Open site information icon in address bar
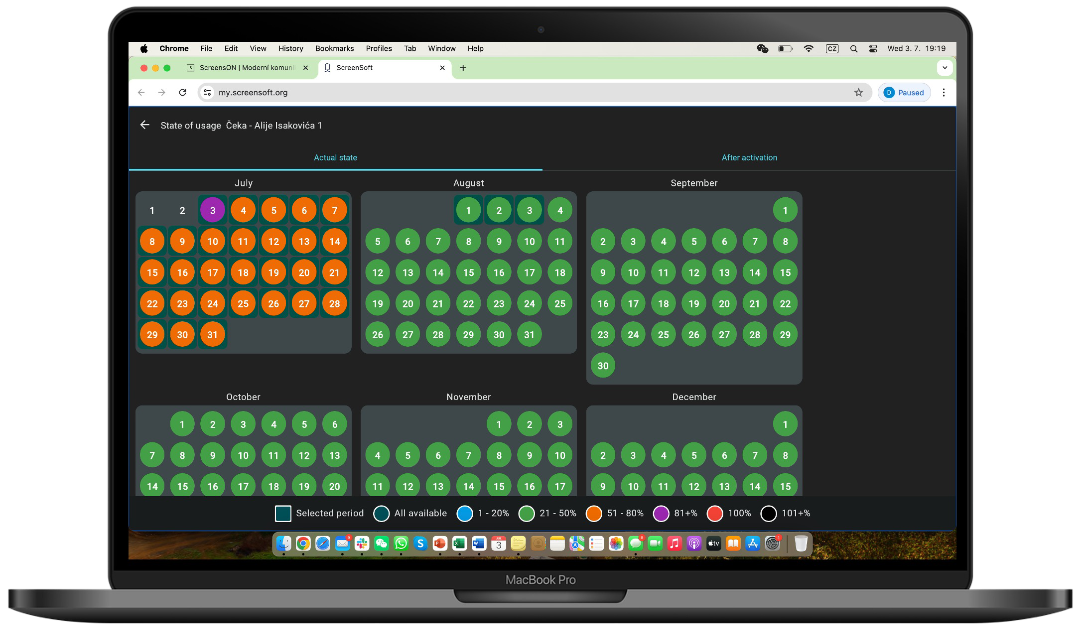Screen dimensions: 1080x637 [207, 92]
